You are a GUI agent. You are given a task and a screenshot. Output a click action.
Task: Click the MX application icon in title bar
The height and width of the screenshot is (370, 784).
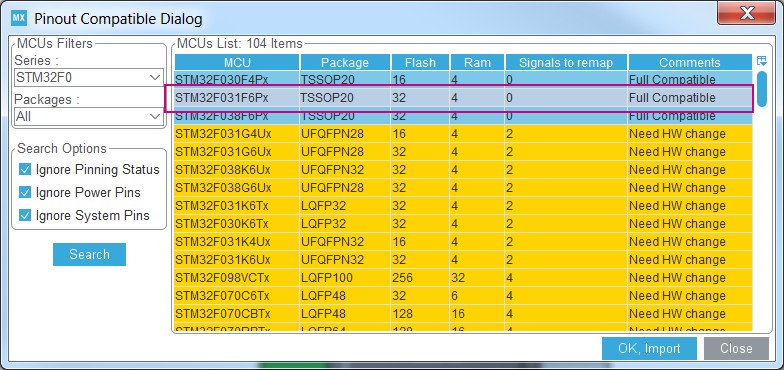18,19
